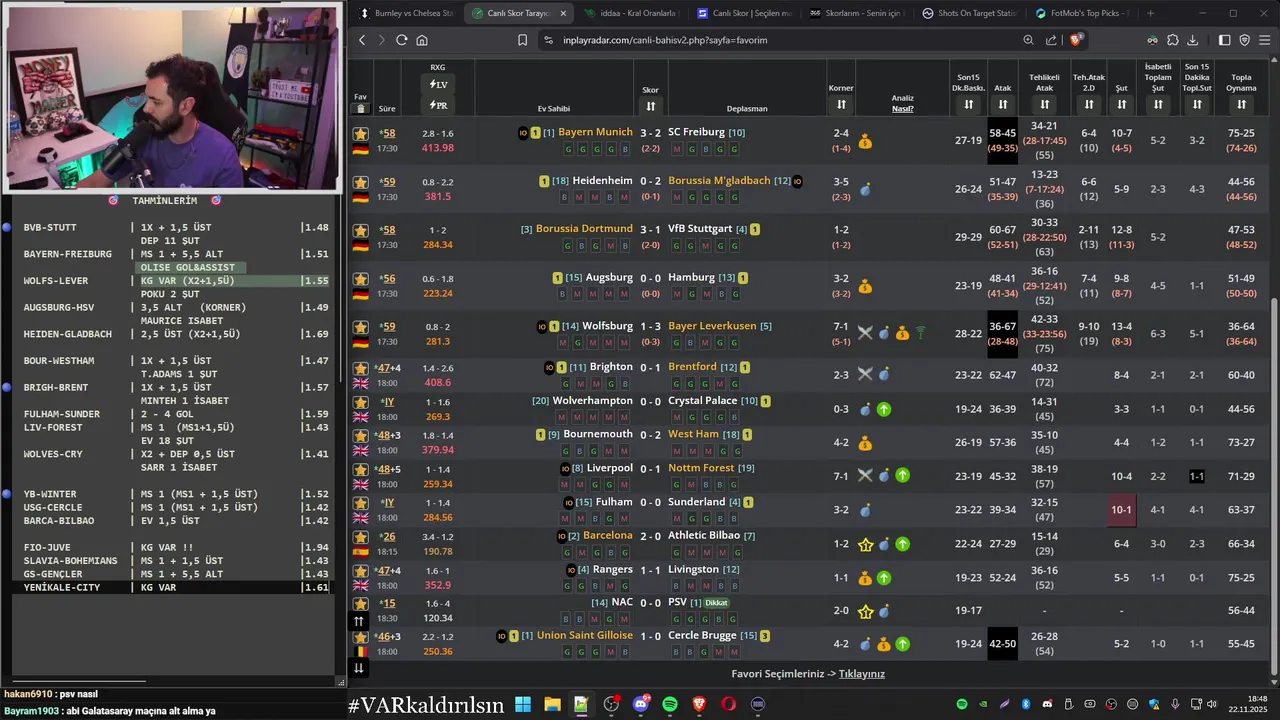Open the Brave Shields lion icon

[1076, 40]
